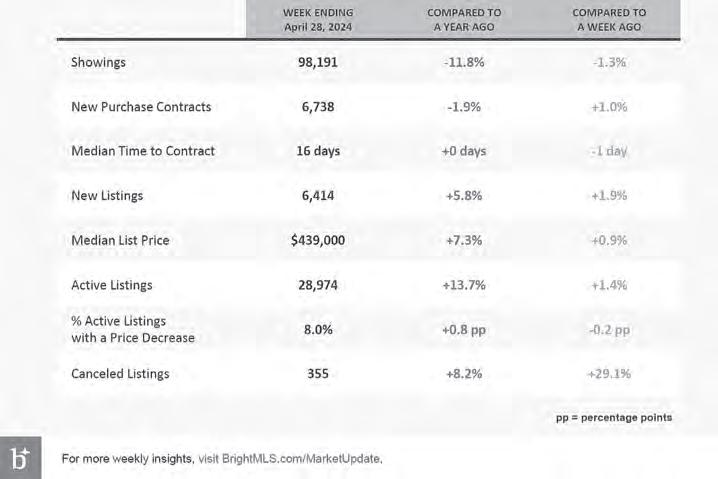Image resolution: width=718 pixels, height=479 pixels.
Task: Click the Compared to a Year Ago header
Action: [464, 20]
